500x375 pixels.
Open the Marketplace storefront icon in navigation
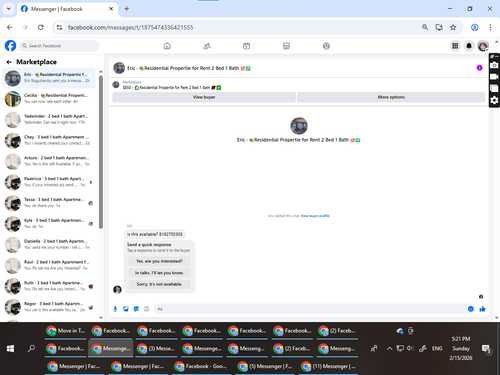tap(286, 46)
